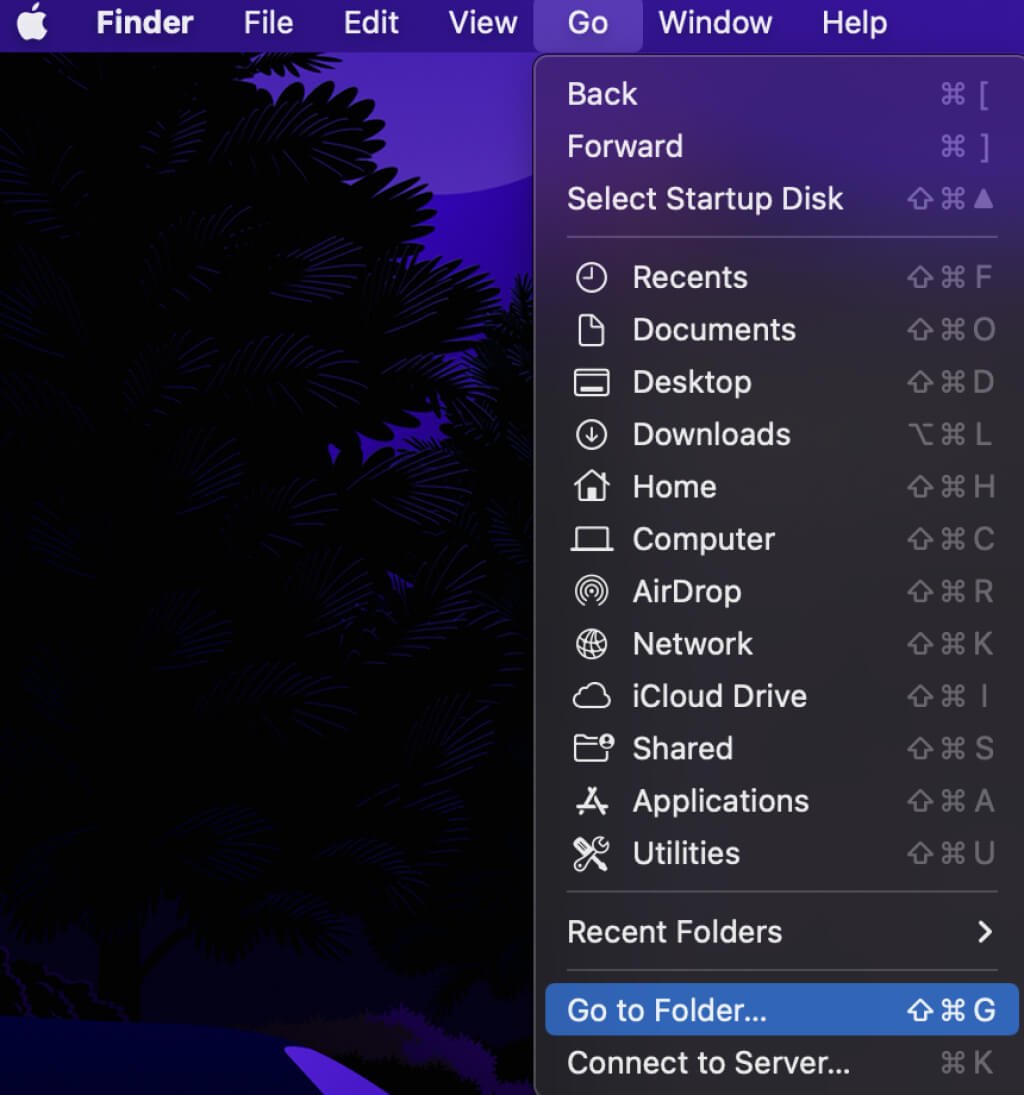This screenshot has width=1024, height=1095.
Task: Click the Utilities tools icon
Action: point(591,853)
